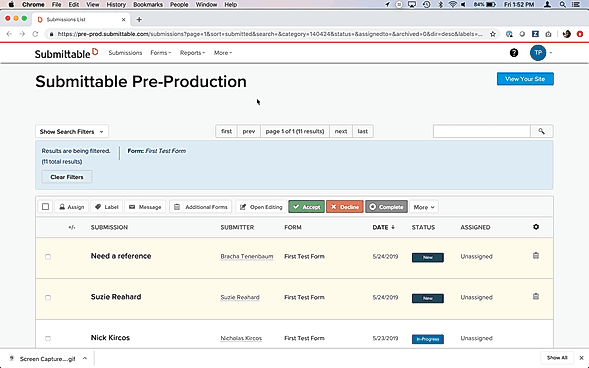Click the Submittable logo
The image size is (589, 368).
point(66,53)
